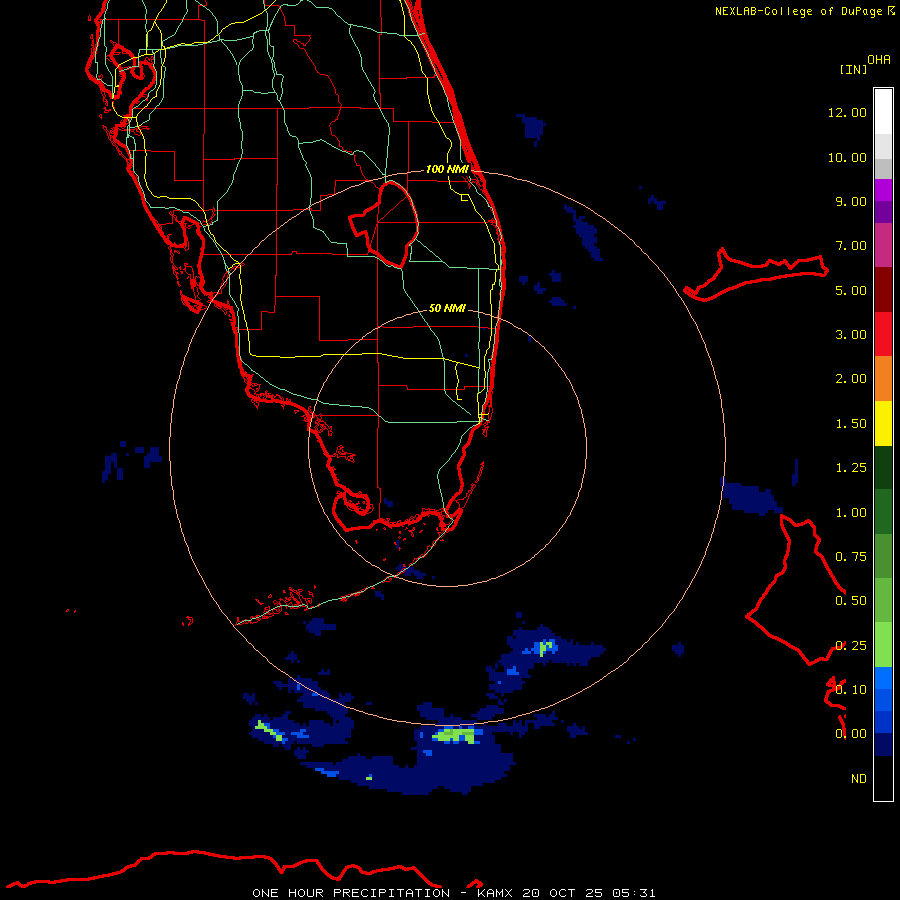The image size is (900, 900).
Task: Select the 9.00 legend value
Action: click(x=851, y=201)
